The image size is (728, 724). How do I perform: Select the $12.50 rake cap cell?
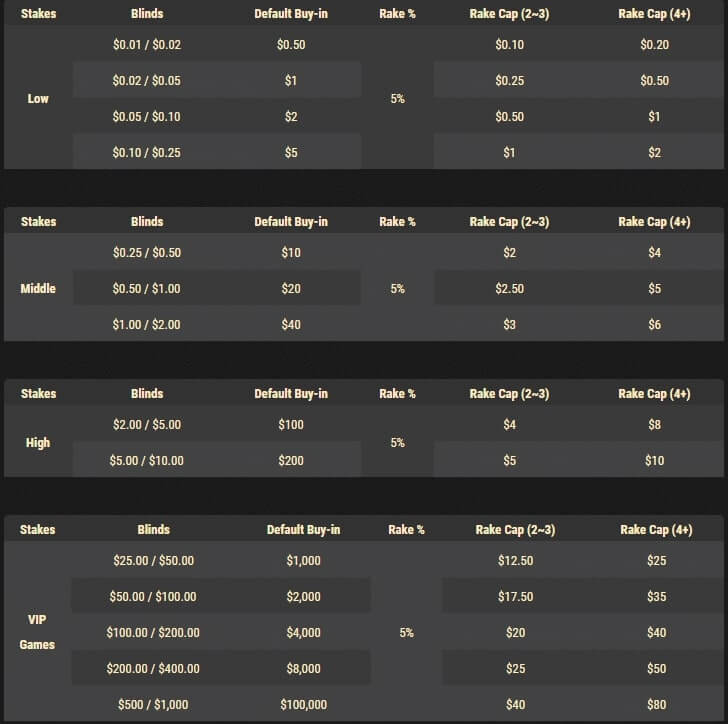tap(515, 561)
